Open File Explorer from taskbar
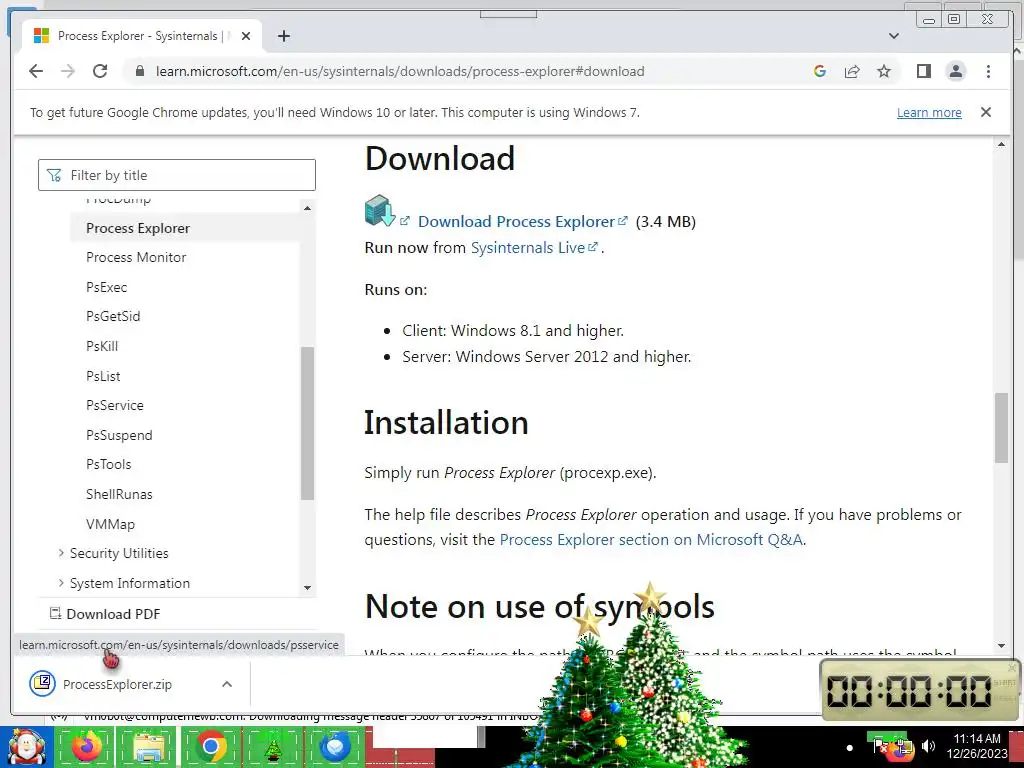Screen dimensions: 1024x768 click(x=149, y=747)
